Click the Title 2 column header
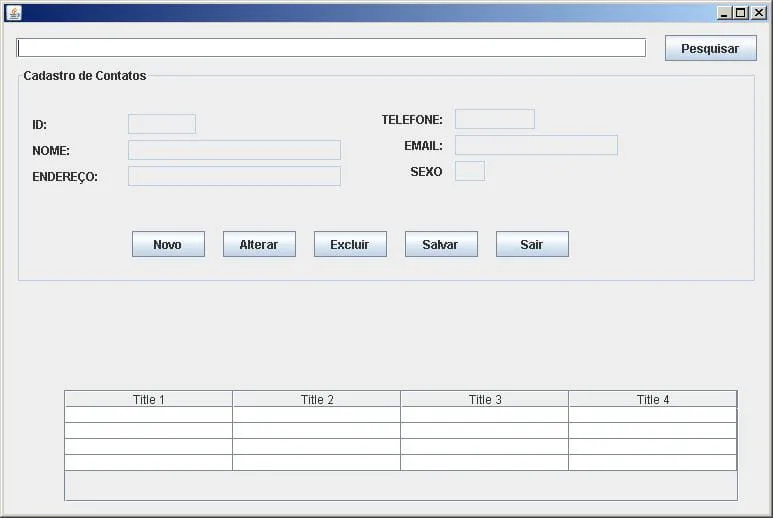 click(x=316, y=399)
